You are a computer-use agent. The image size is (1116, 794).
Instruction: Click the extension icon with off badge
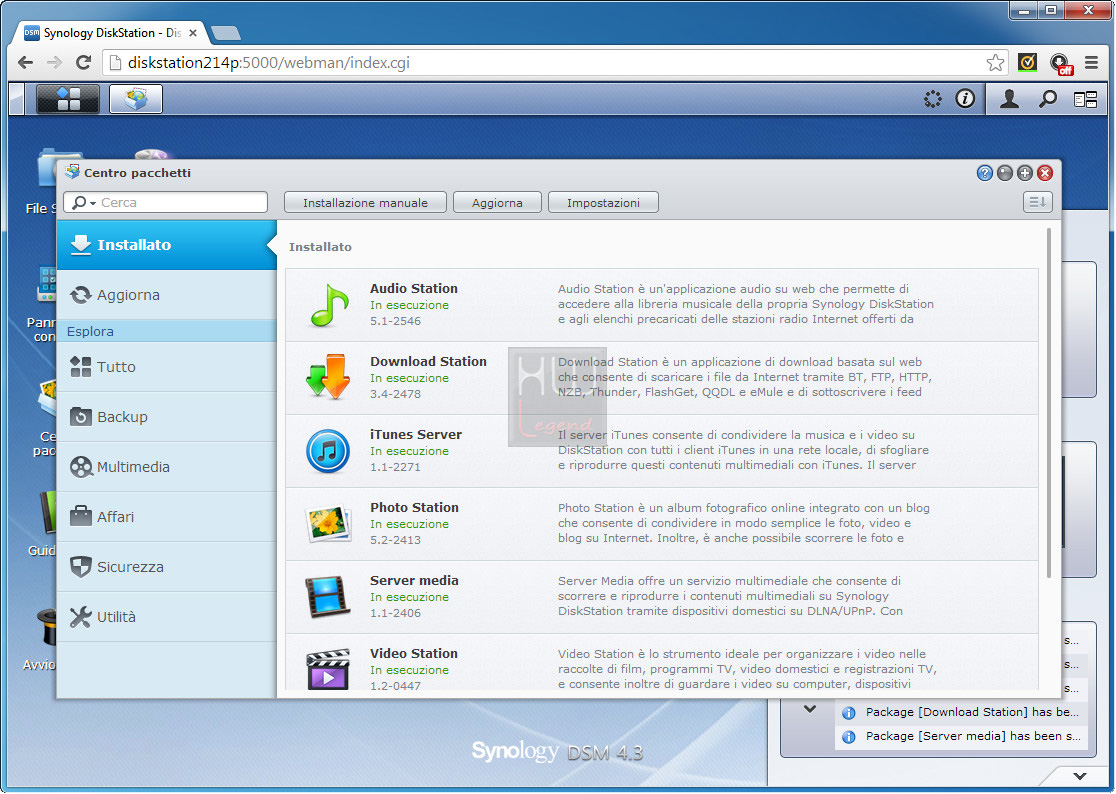[x=1061, y=63]
